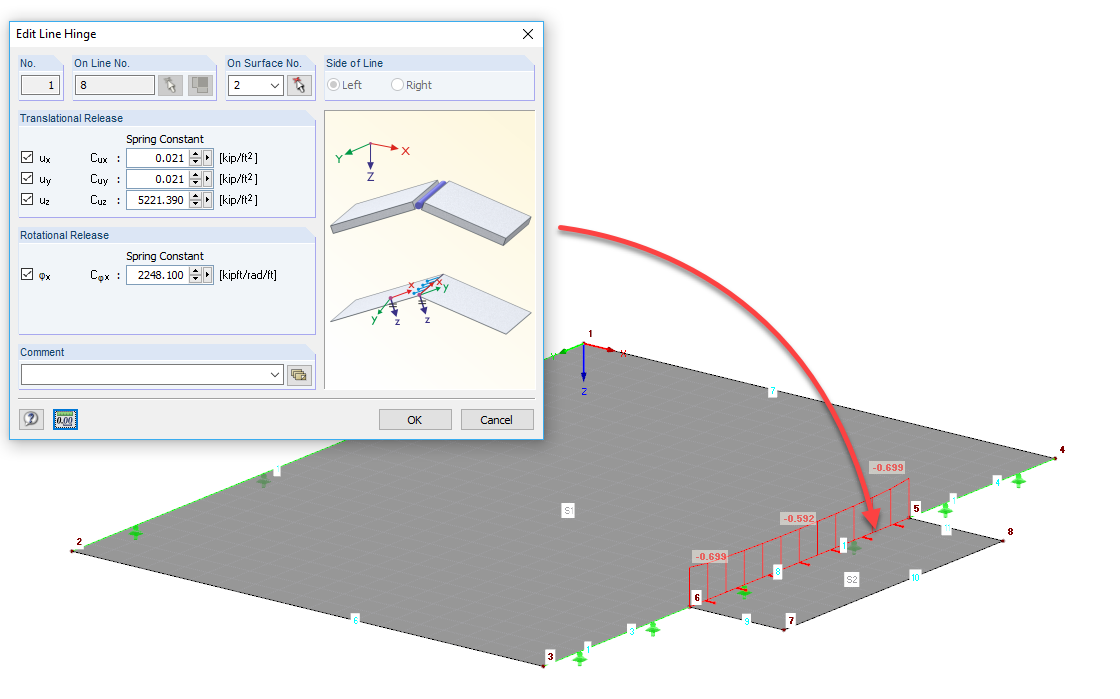1120x699 pixels.
Task: Increment the Cuz spring constant stepper
Action: click(x=195, y=195)
